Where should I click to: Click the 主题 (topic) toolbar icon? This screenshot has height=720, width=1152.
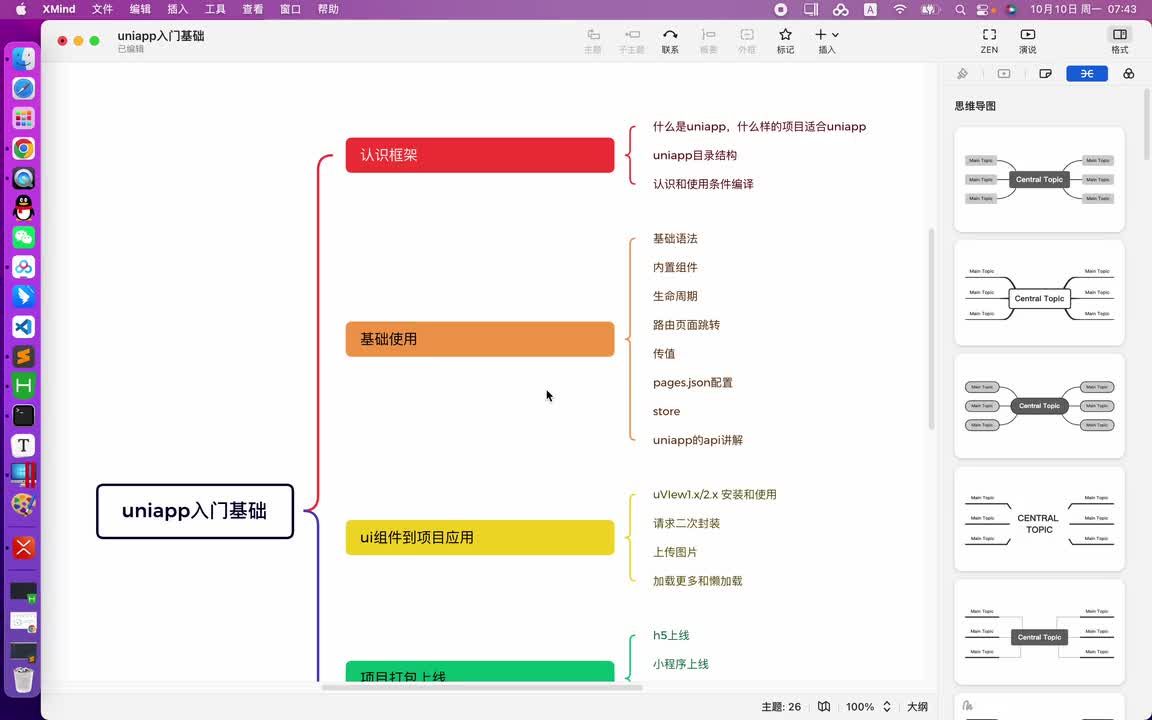pos(593,40)
